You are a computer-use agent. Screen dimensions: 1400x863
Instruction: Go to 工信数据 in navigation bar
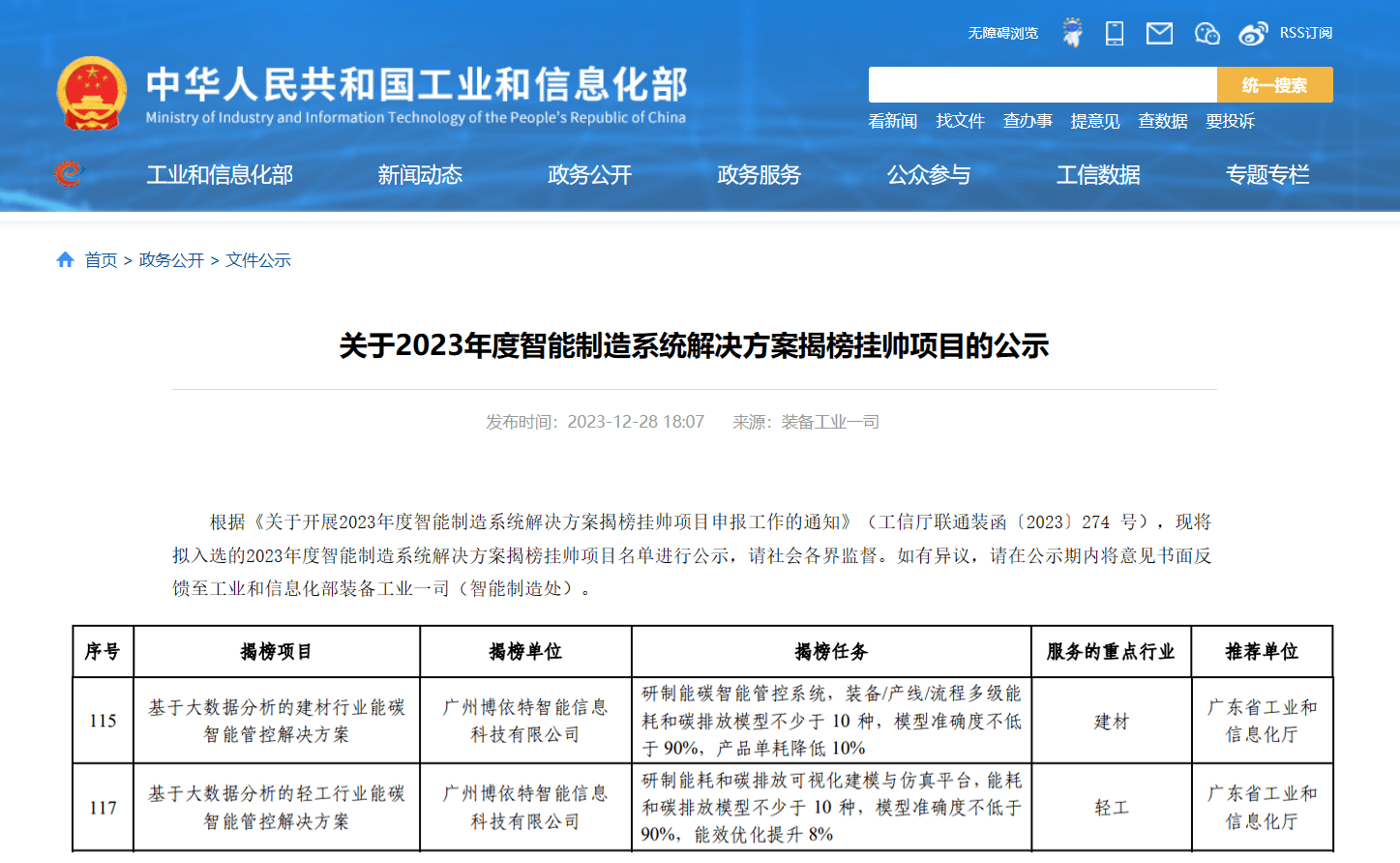[1098, 175]
